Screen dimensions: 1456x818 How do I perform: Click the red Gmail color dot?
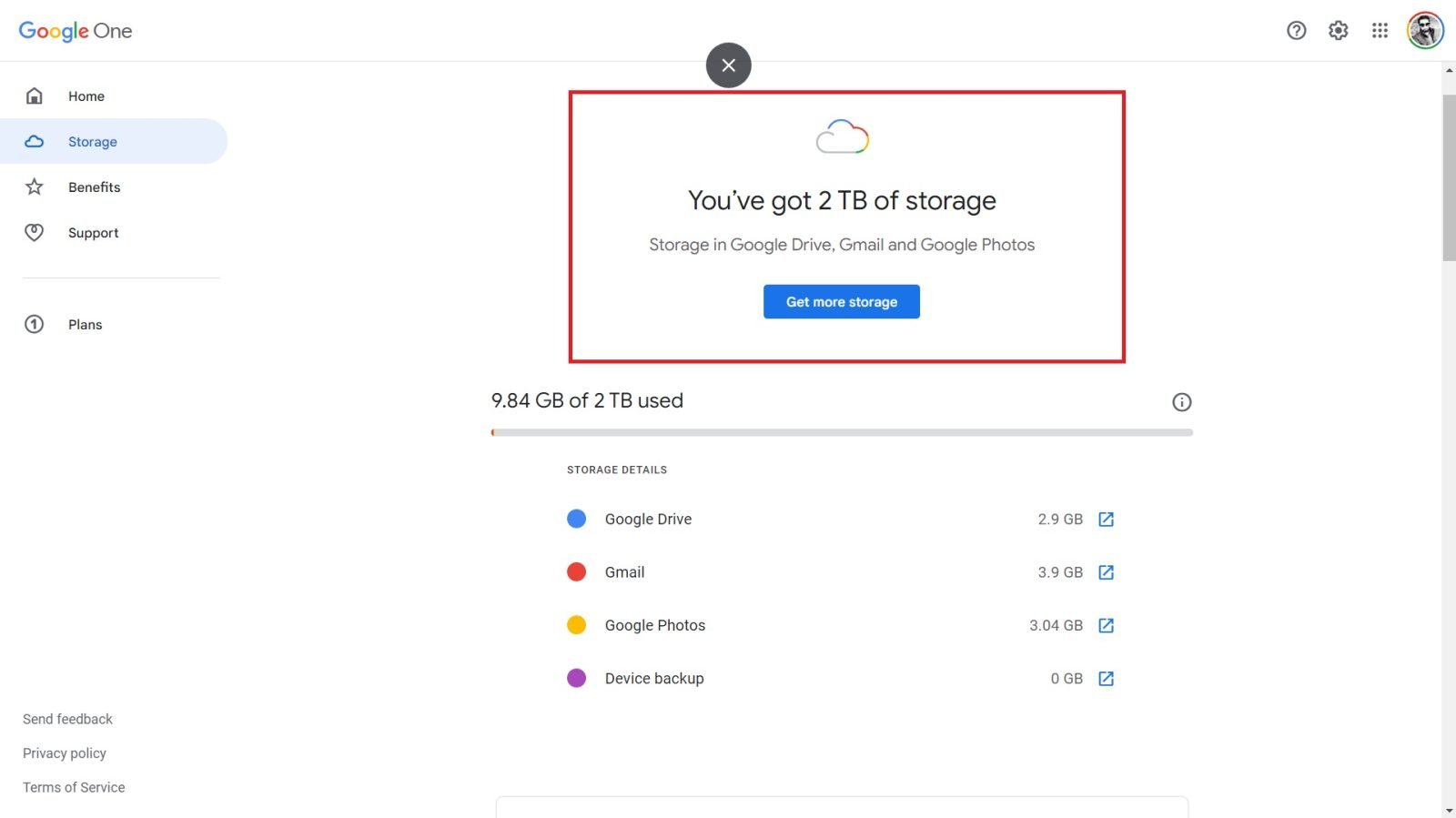pos(576,571)
